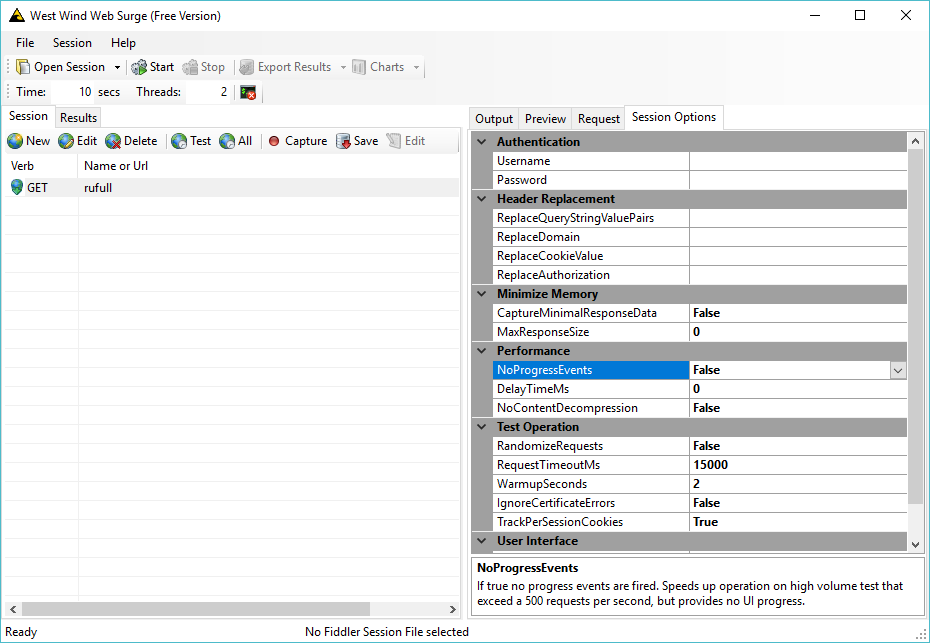Select the rufull request row
The width and height of the screenshot is (930, 643).
pos(232,187)
